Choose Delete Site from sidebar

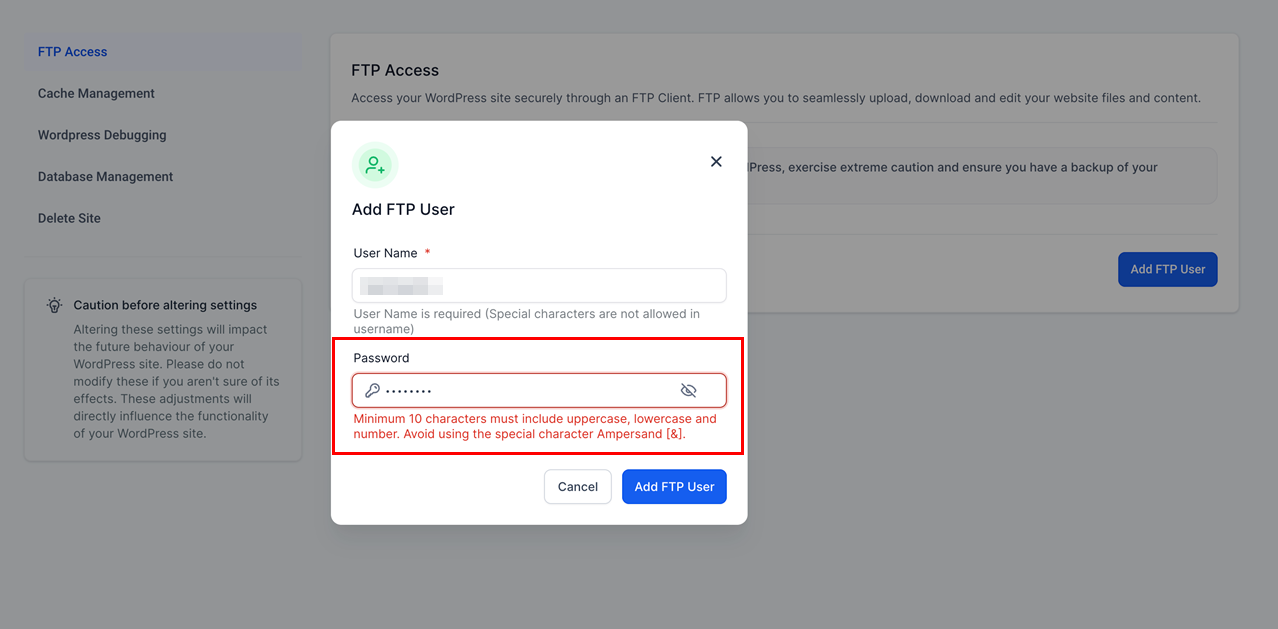click(69, 218)
